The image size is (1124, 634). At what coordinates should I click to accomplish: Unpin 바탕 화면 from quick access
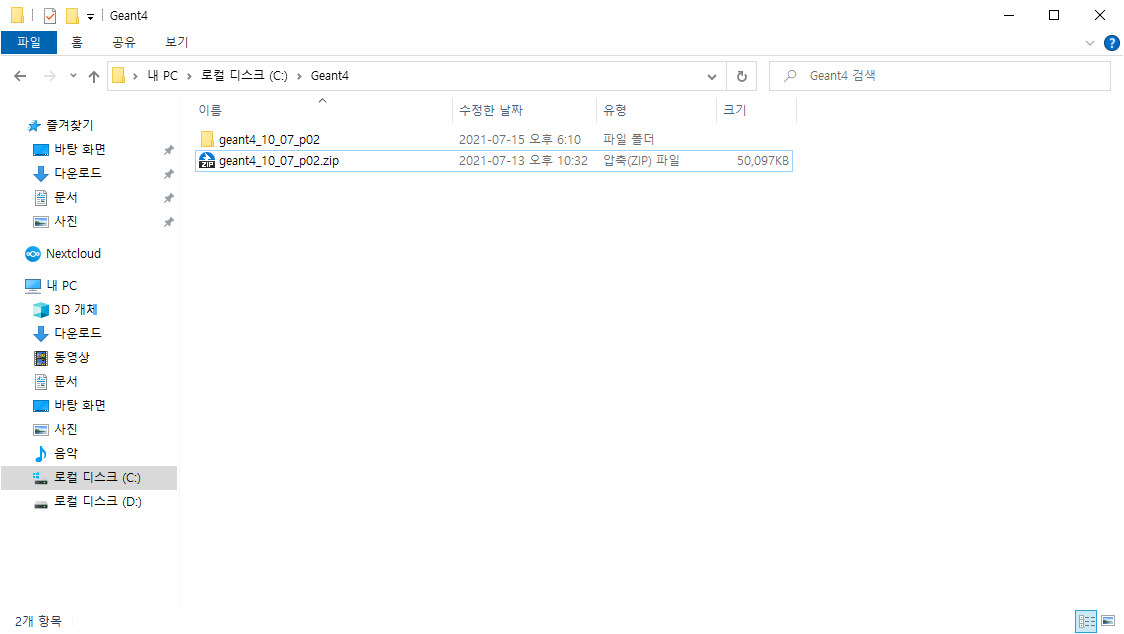168,150
